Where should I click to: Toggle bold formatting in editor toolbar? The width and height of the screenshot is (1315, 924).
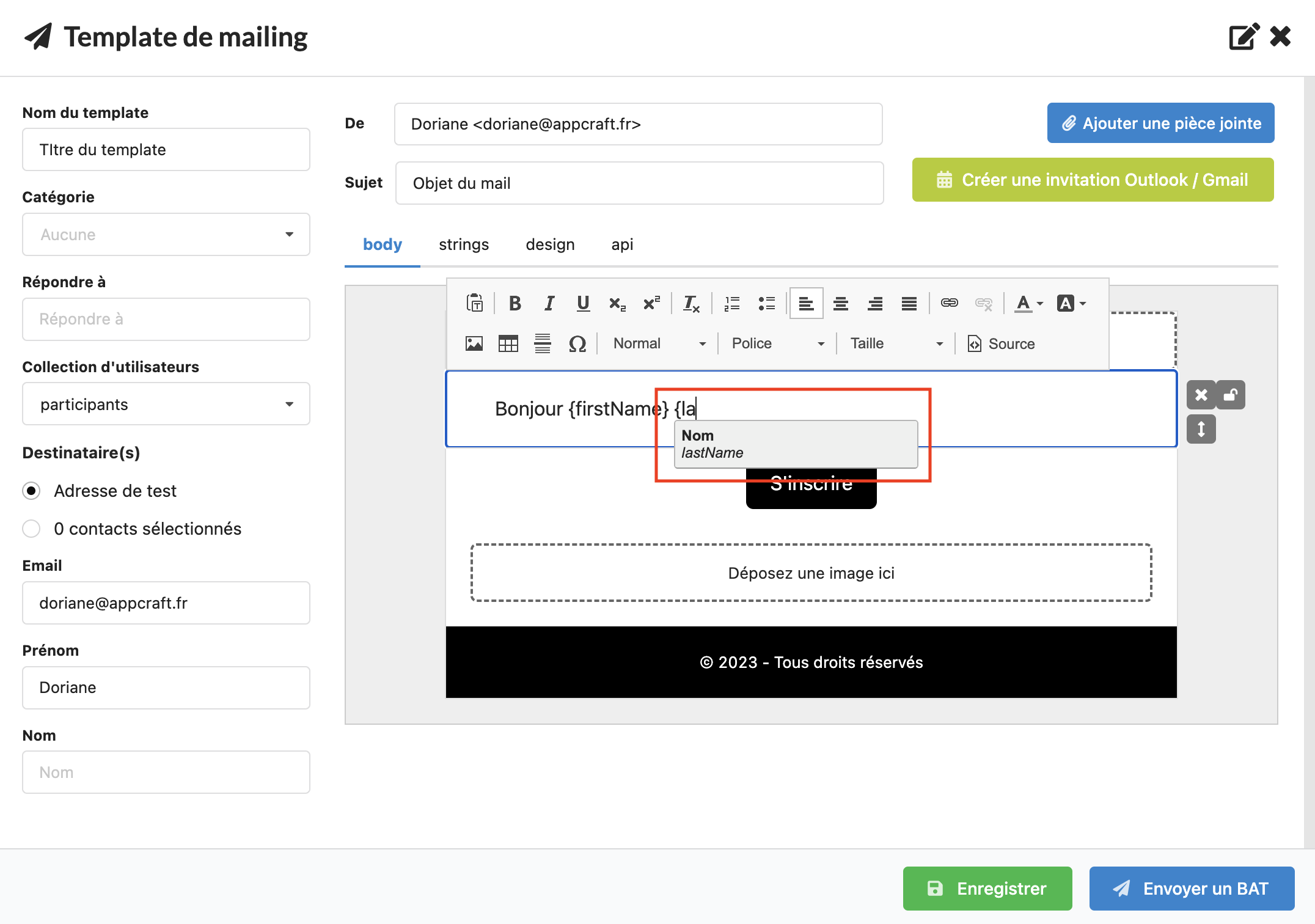coord(515,303)
